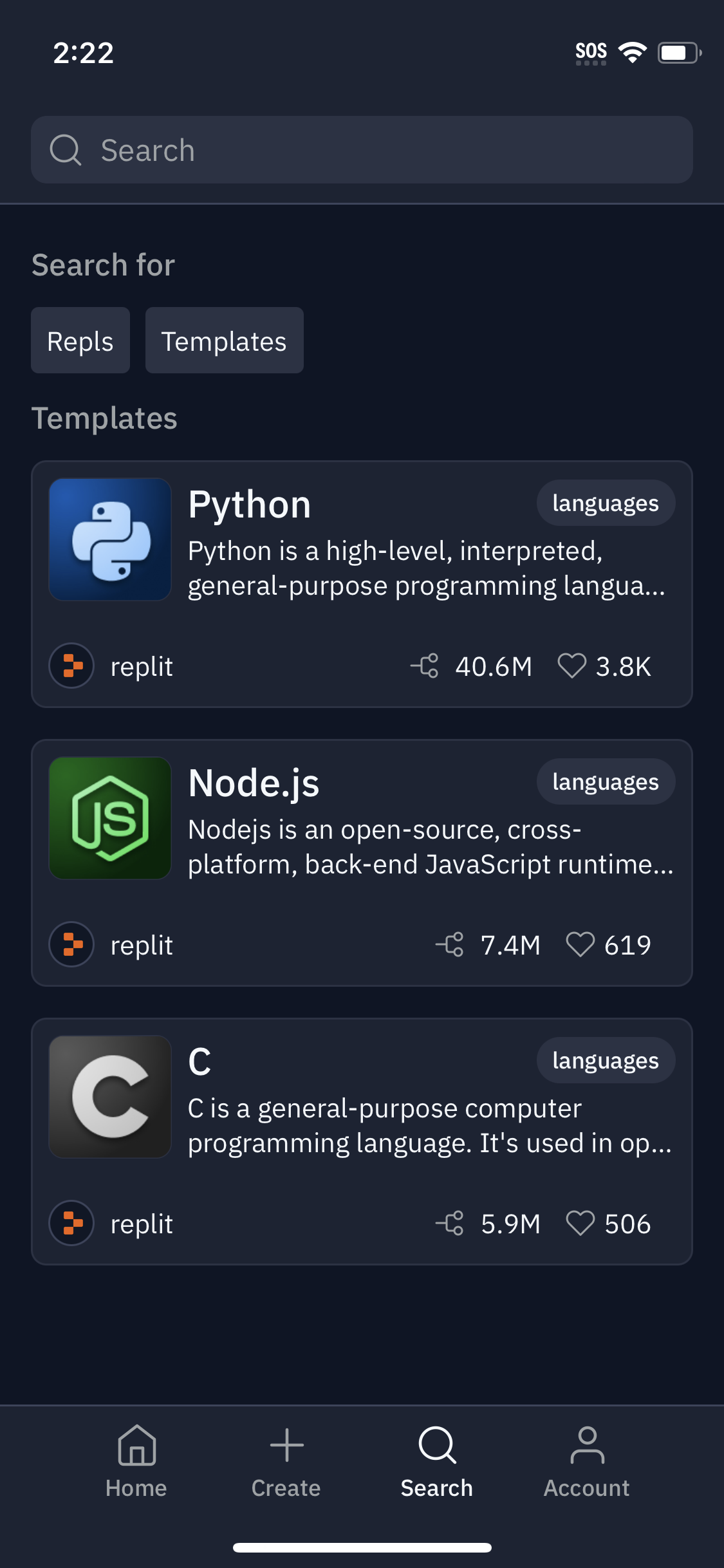
Task: Open the Python template logo thumbnail
Action: point(110,539)
